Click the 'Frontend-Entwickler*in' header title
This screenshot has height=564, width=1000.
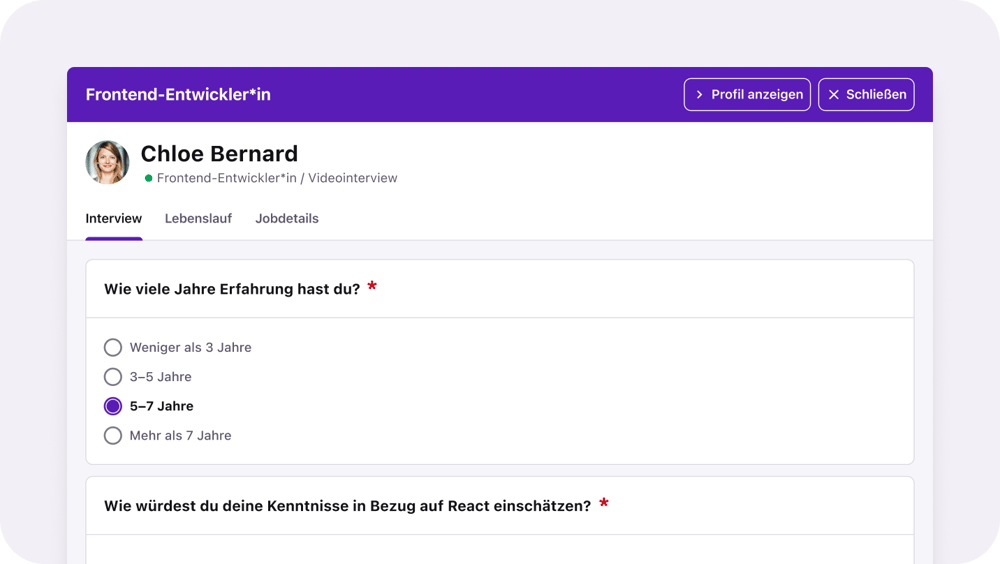(178, 95)
